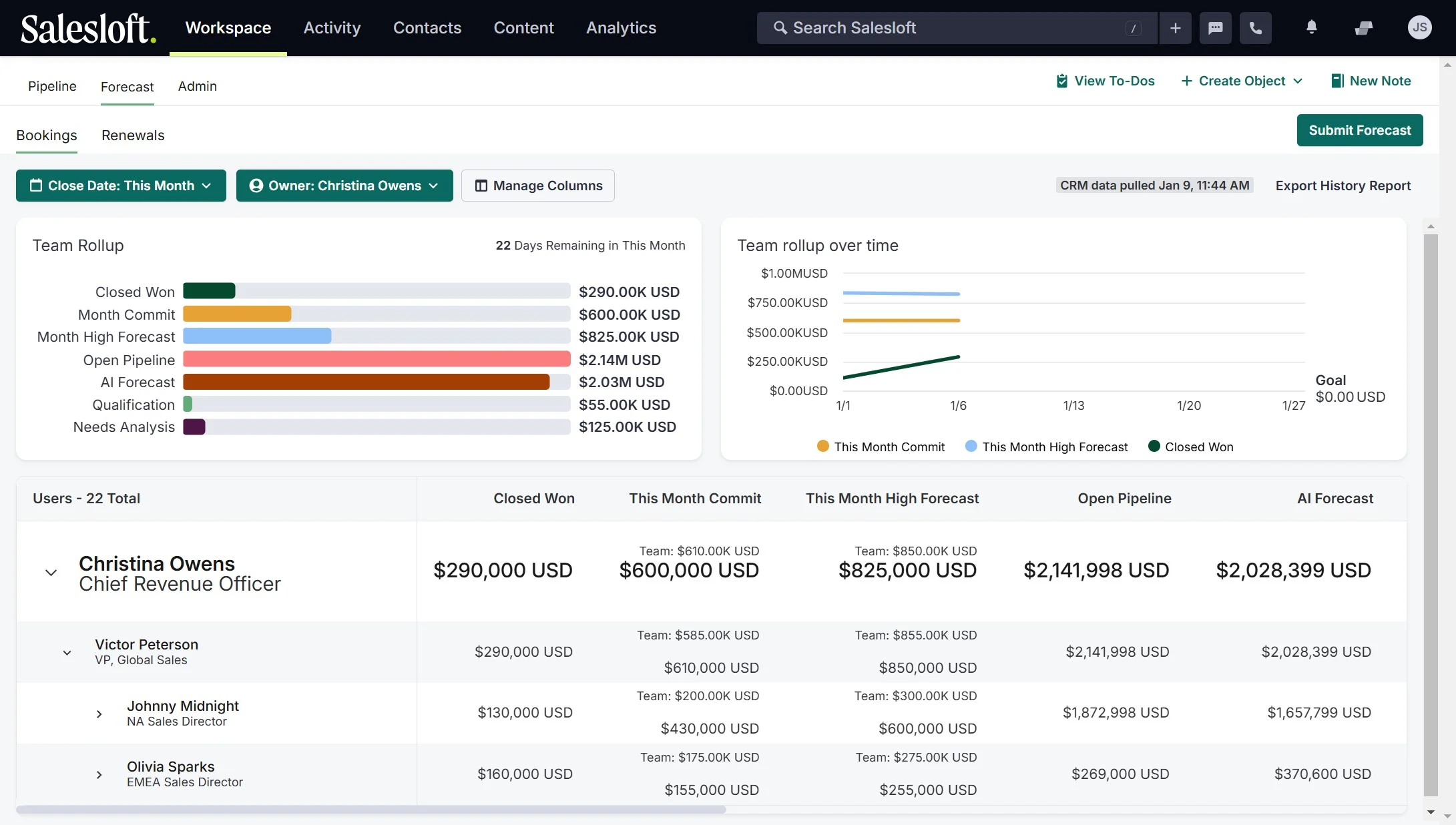Collapse Christina Owens row
Image resolution: width=1456 pixels, height=825 pixels.
pyautogui.click(x=51, y=573)
